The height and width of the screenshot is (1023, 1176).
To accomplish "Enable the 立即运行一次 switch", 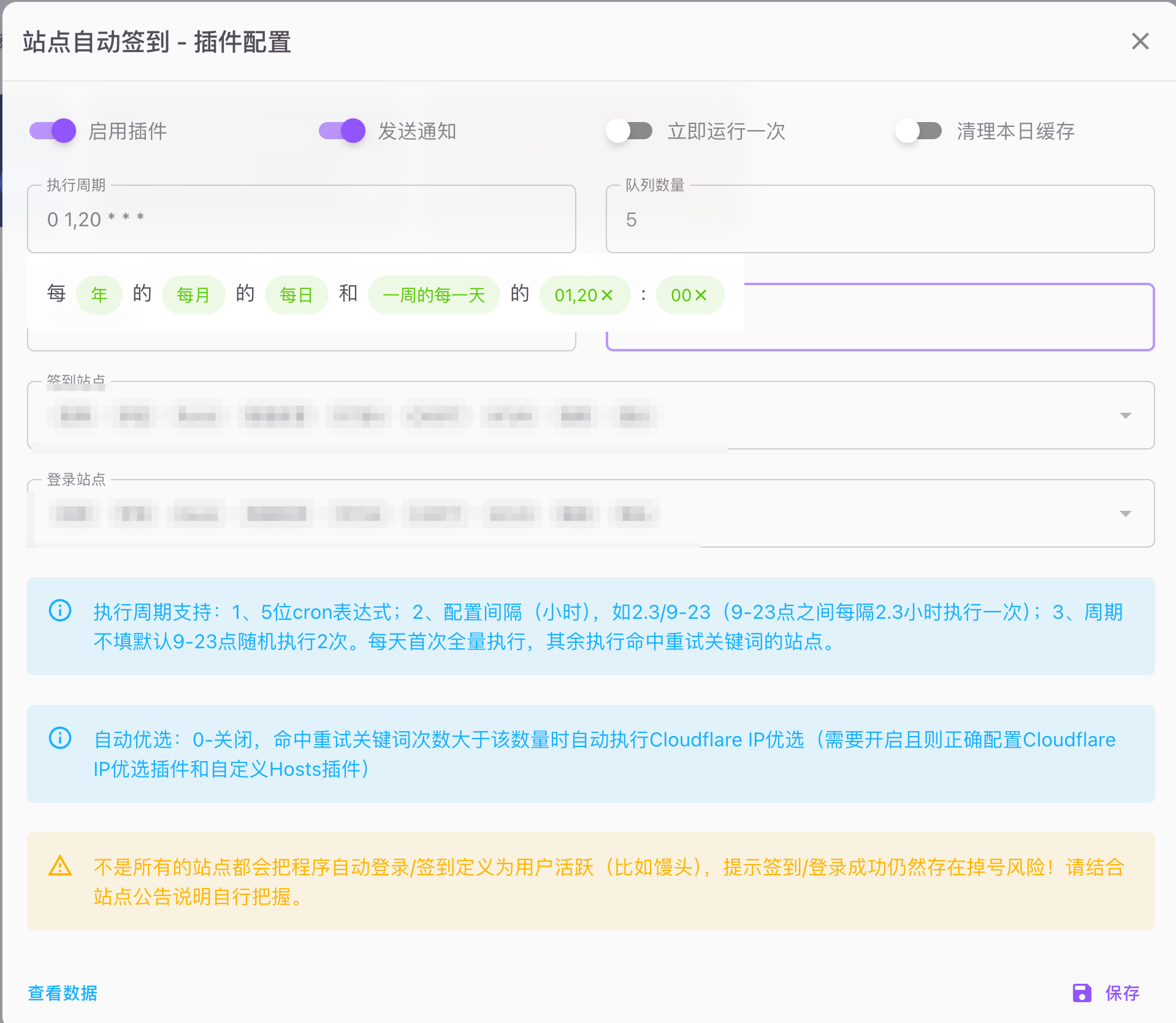I will pos(629,131).
